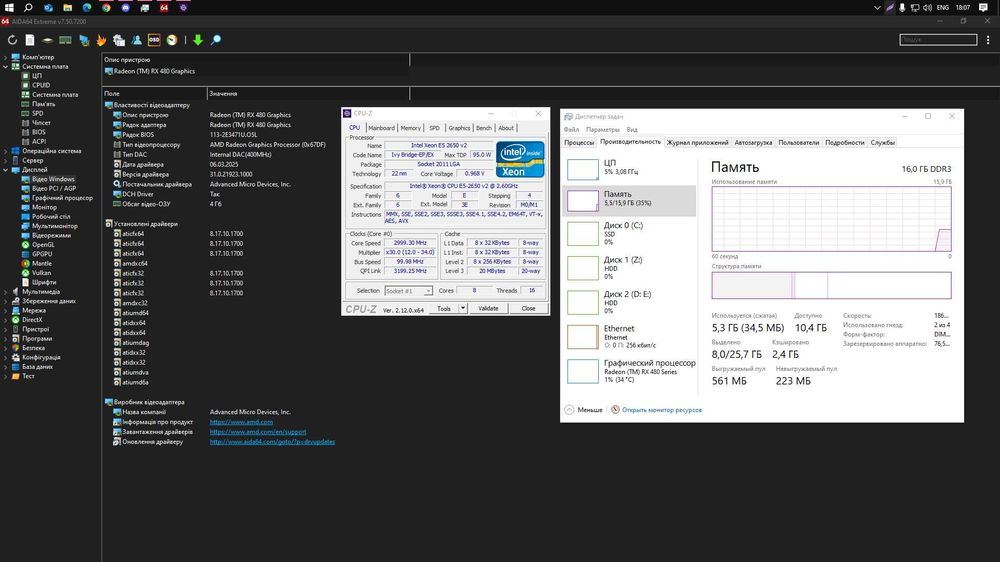Select the OpenGL tree item
This screenshot has height=562, width=1000.
coord(43,244)
